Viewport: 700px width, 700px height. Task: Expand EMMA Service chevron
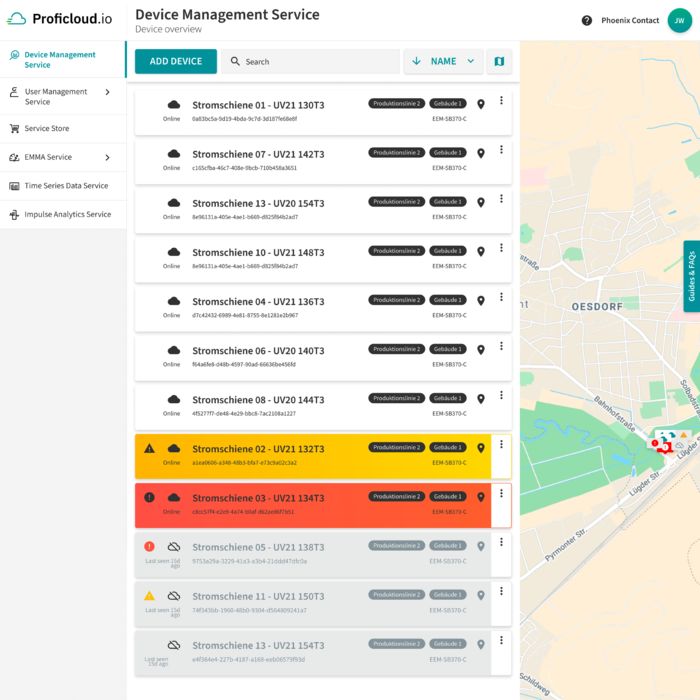coord(107,157)
